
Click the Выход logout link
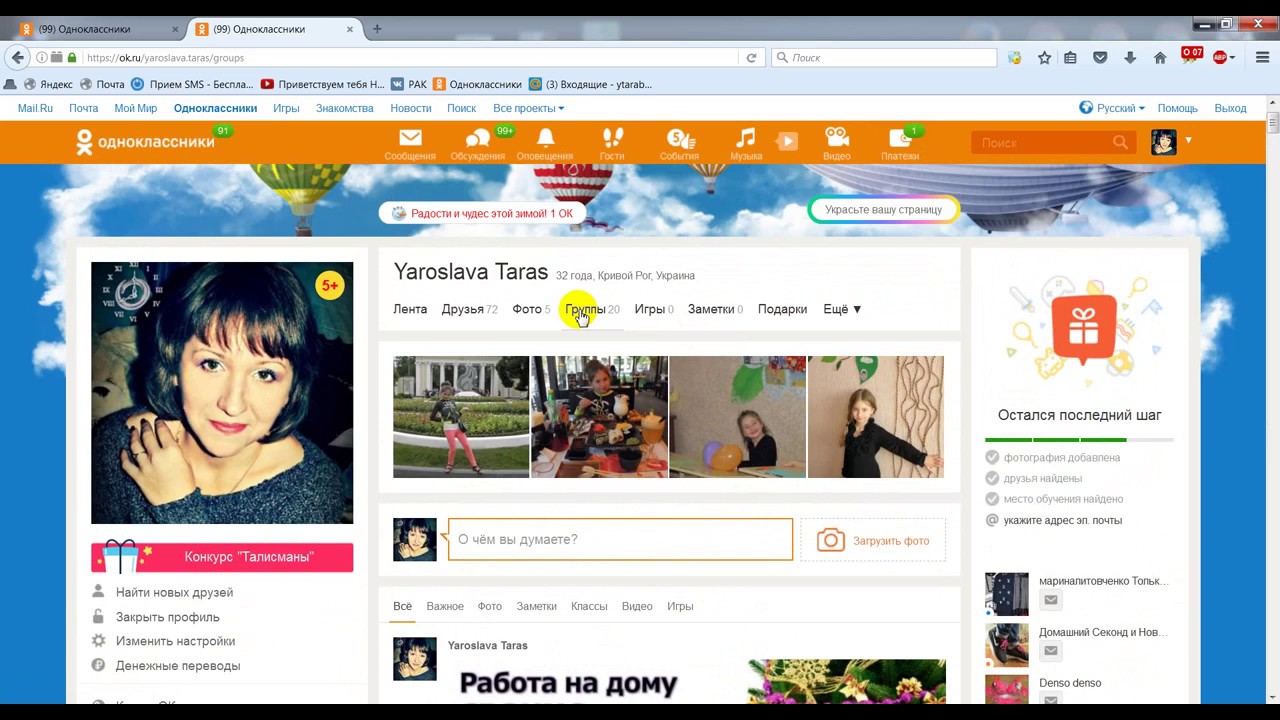coord(1230,108)
